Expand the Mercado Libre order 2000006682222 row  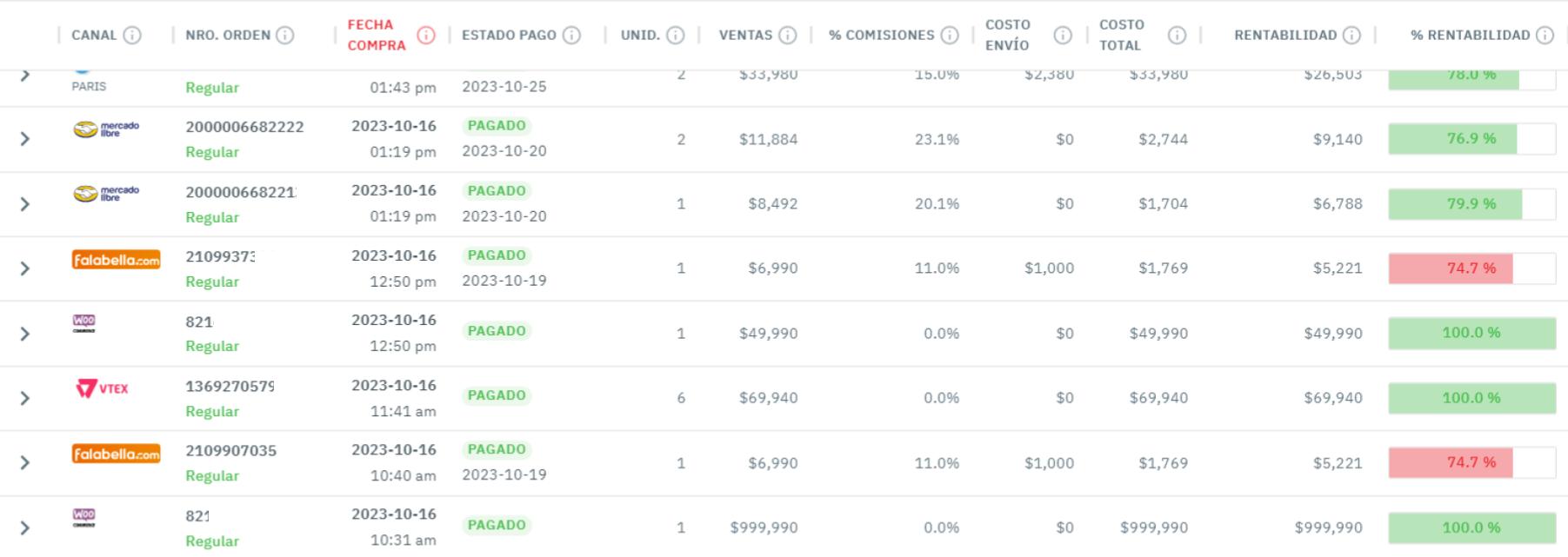pyautogui.click(x=25, y=139)
